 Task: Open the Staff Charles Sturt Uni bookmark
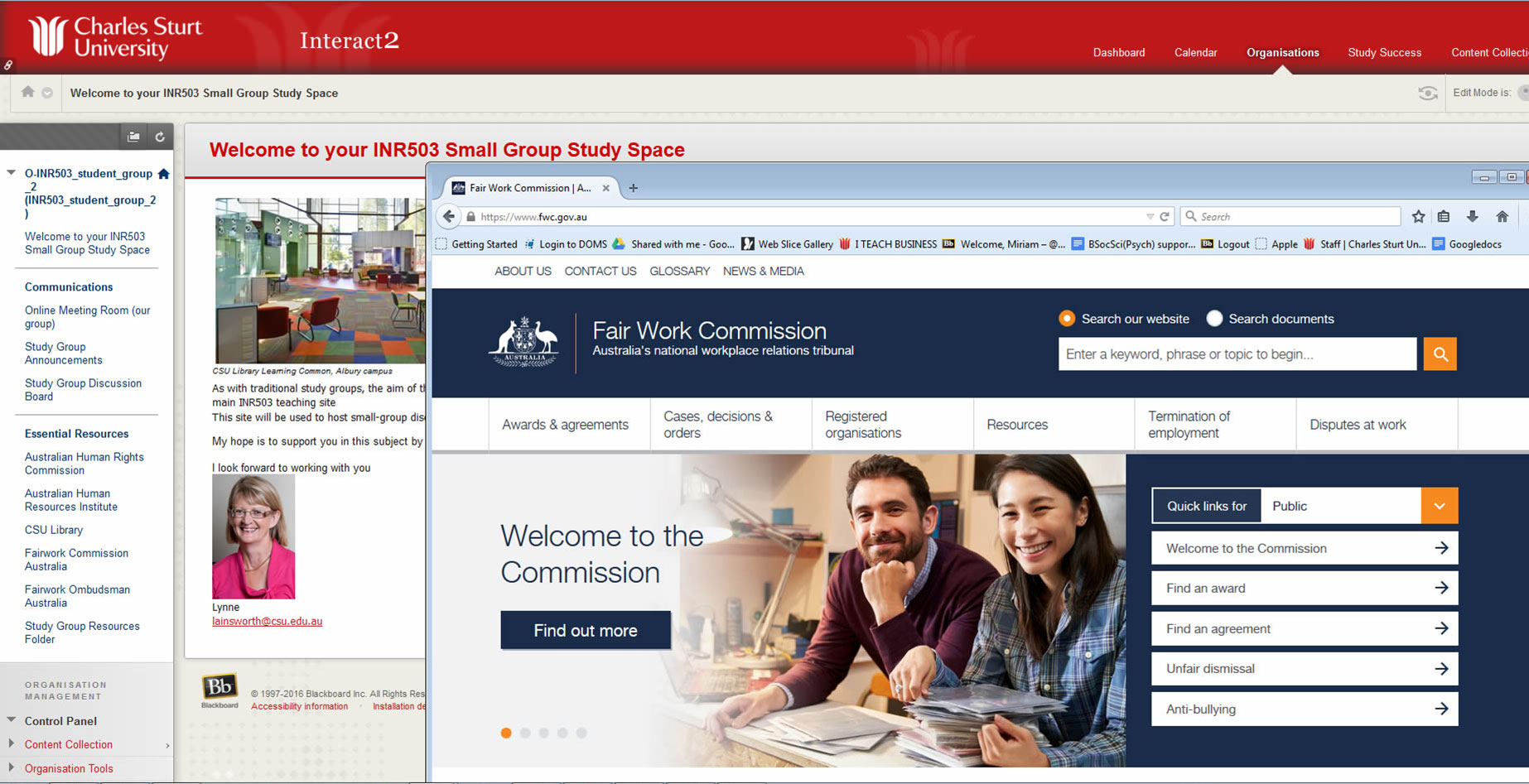pos(1365,244)
